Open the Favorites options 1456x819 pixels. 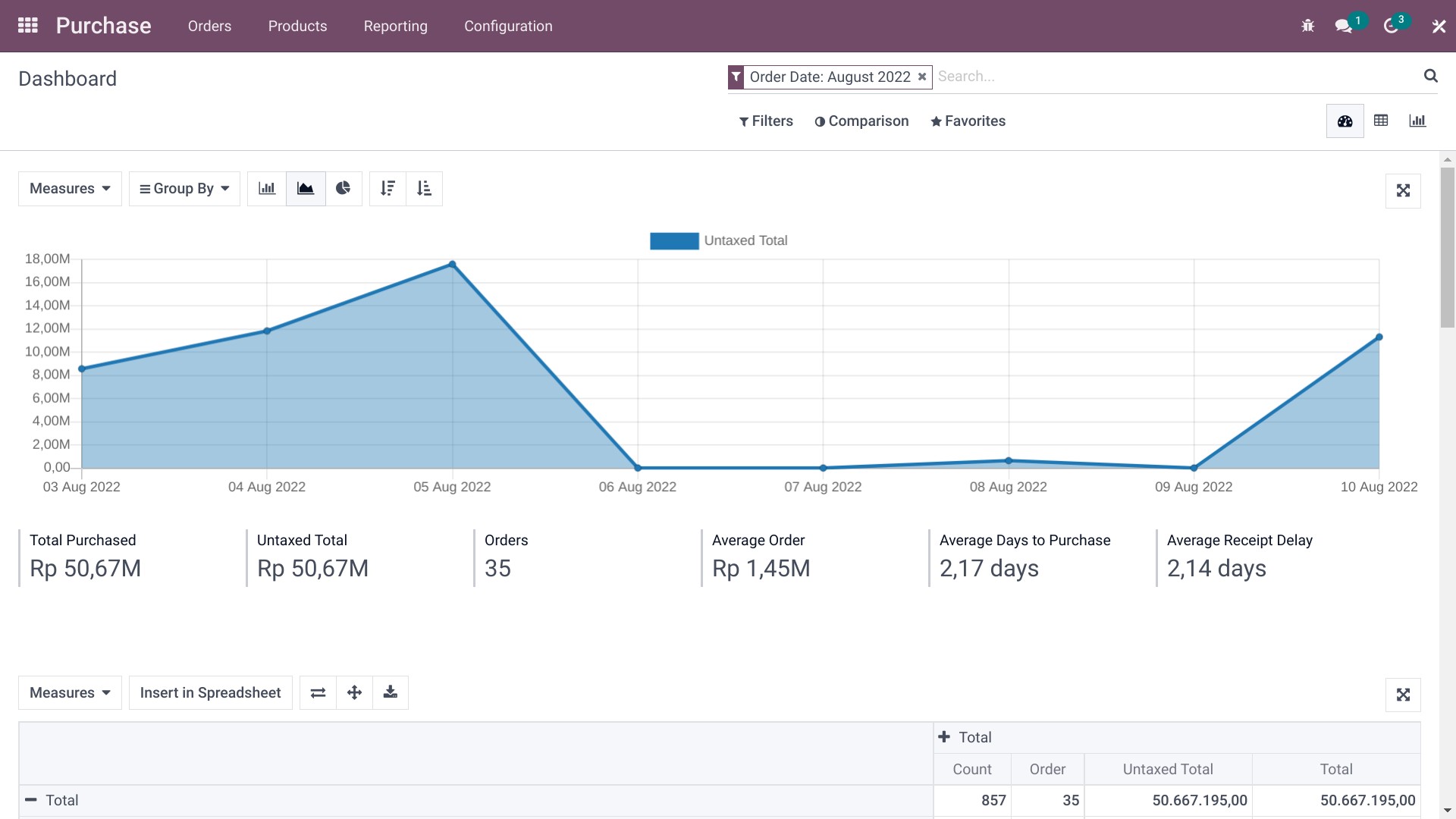point(968,121)
